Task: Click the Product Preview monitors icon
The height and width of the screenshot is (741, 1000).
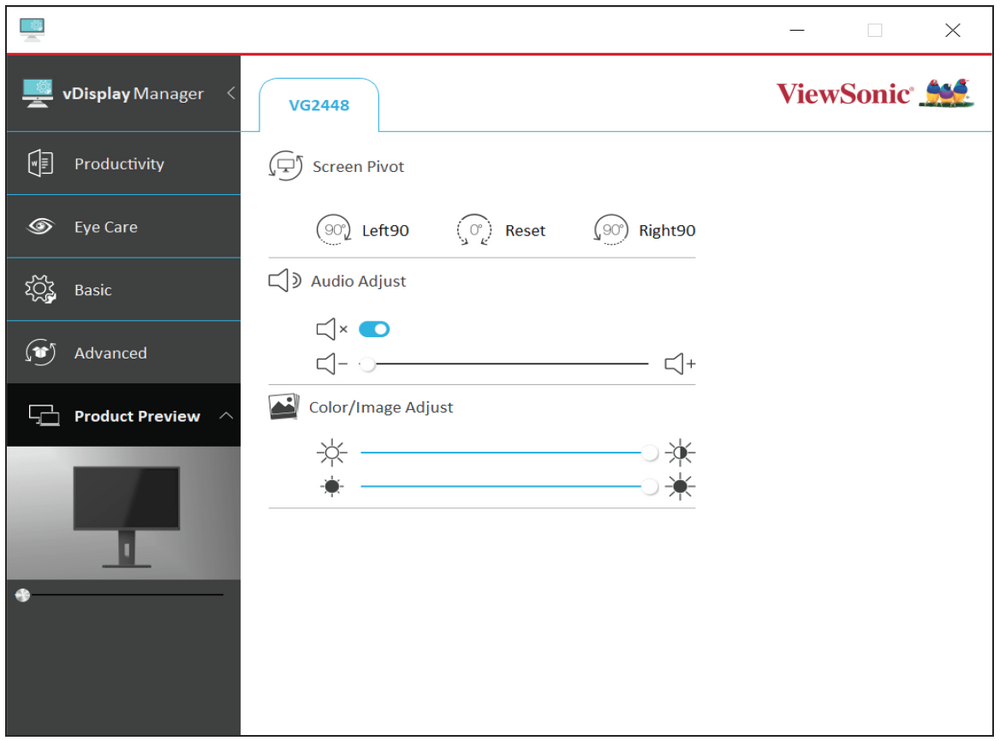Action: [x=44, y=415]
